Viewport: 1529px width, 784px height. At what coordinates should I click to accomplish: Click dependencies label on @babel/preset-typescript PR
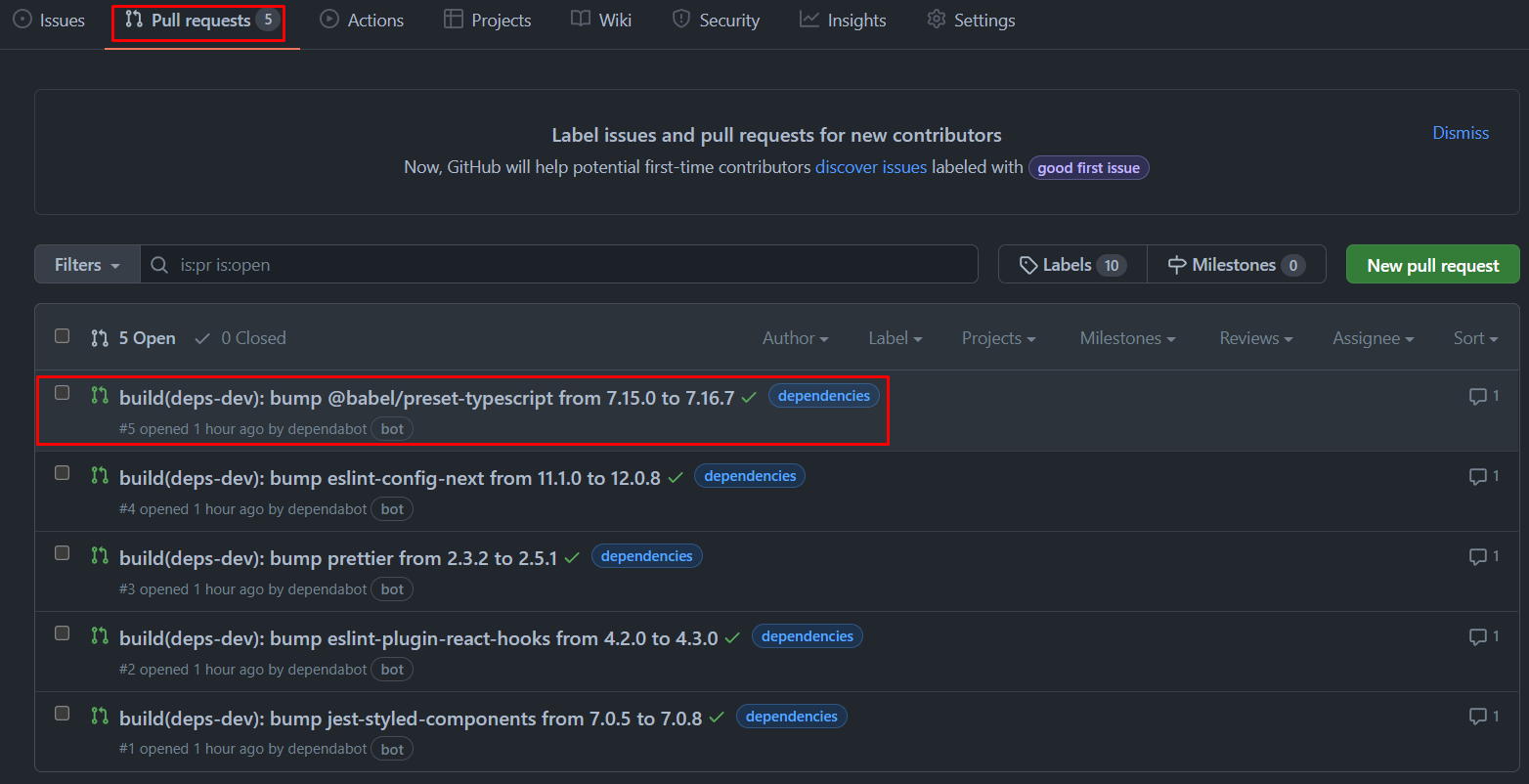pyautogui.click(x=824, y=396)
